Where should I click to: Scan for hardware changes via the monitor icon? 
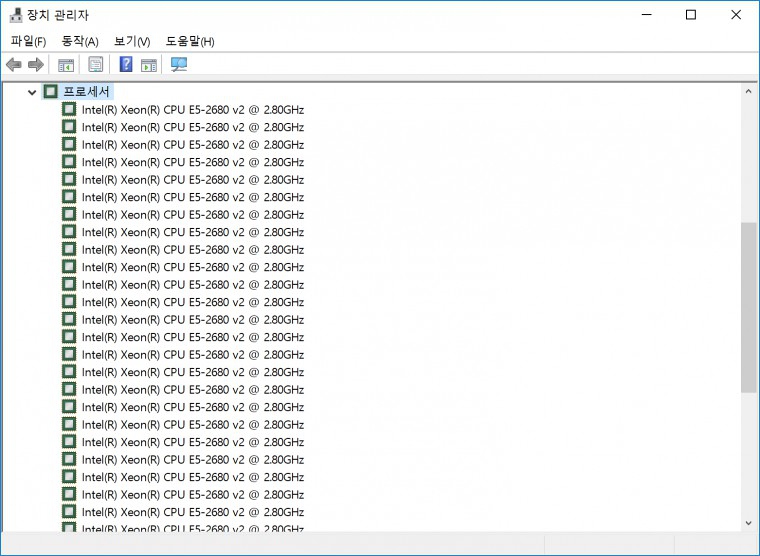pyautogui.click(x=179, y=64)
